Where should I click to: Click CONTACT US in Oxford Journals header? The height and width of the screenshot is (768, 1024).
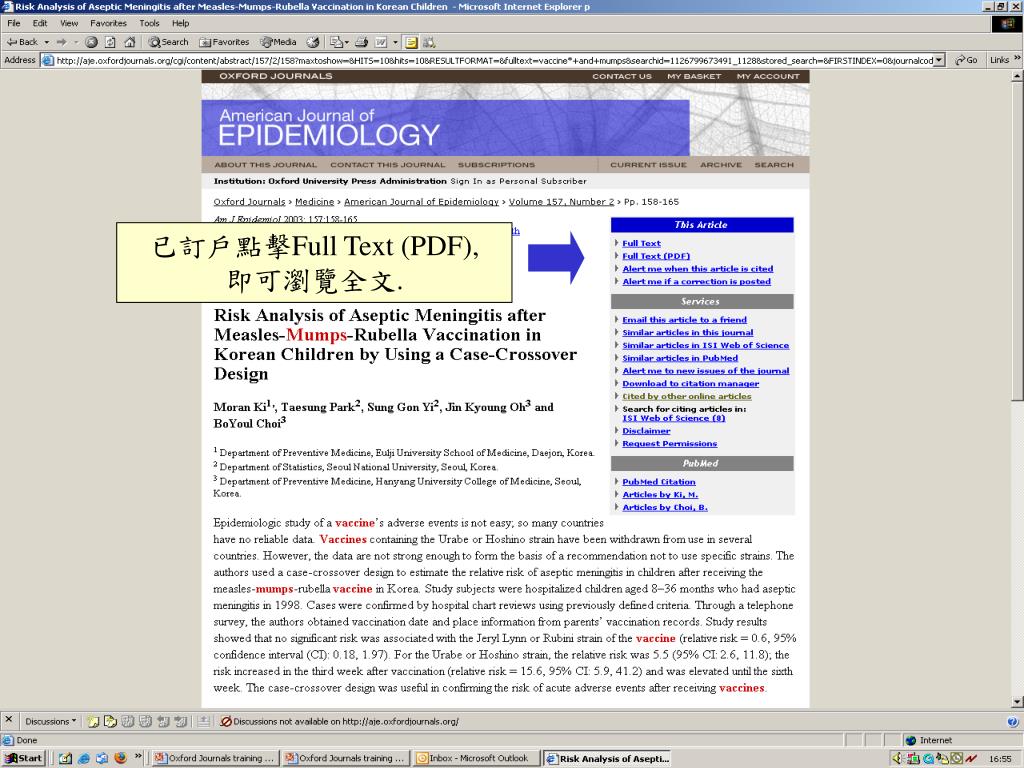(622, 76)
